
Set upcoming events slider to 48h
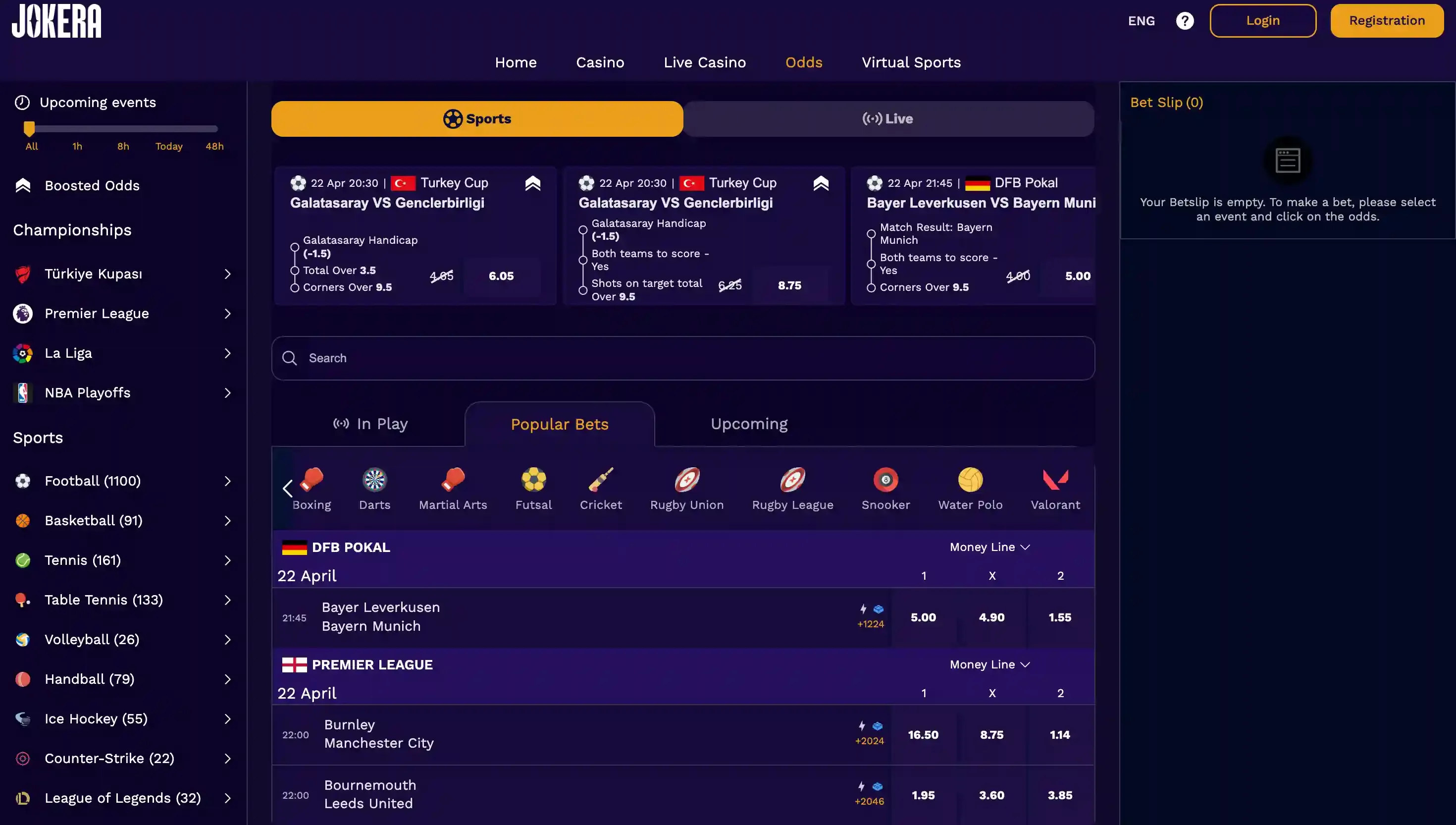click(x=214, y=146)
